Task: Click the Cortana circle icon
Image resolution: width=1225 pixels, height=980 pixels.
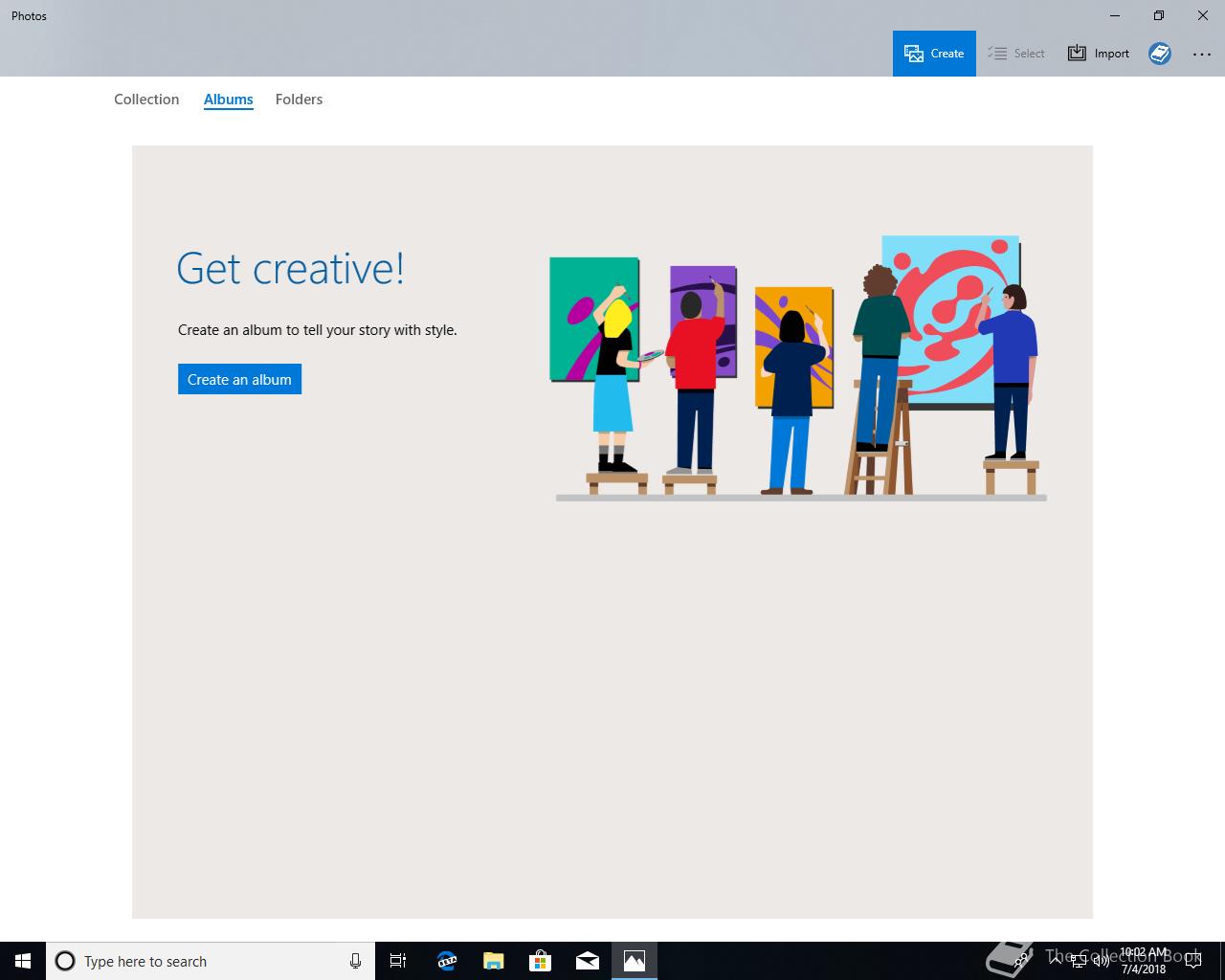Action: 65,961
